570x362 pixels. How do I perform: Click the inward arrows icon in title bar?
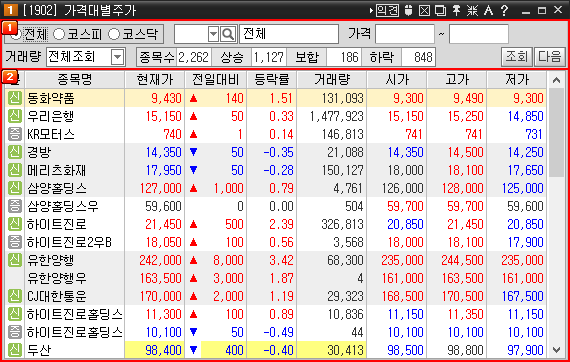click(472, 10)
